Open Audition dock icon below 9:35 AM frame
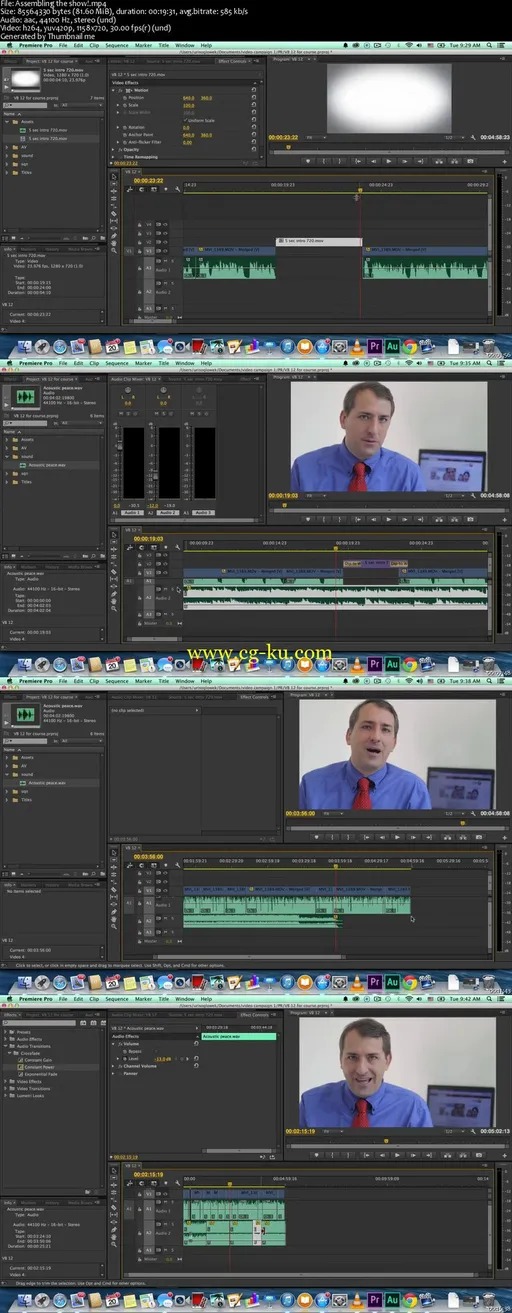 [392, 664]
